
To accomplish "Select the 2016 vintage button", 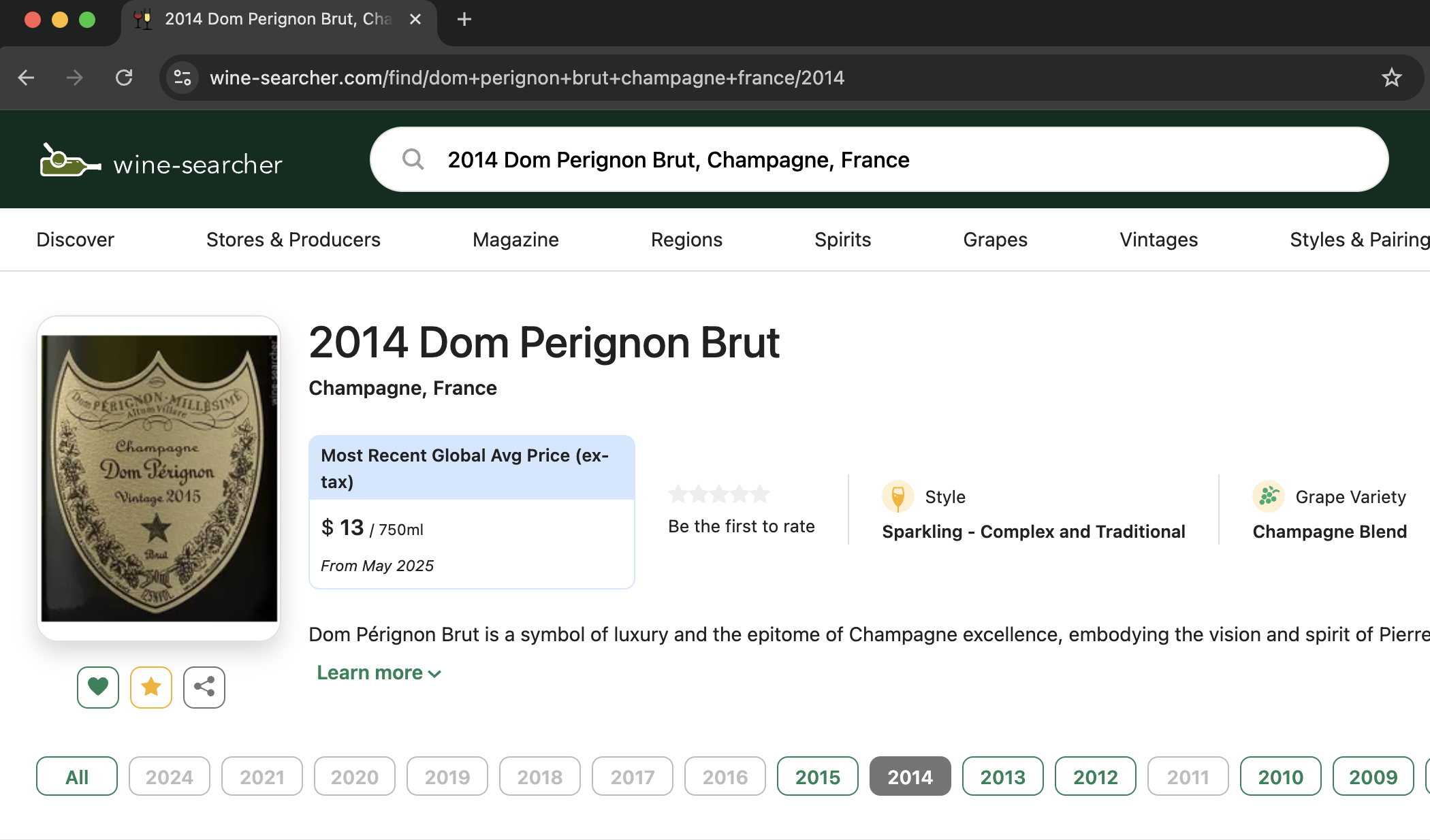I will (x=725, y=776).
